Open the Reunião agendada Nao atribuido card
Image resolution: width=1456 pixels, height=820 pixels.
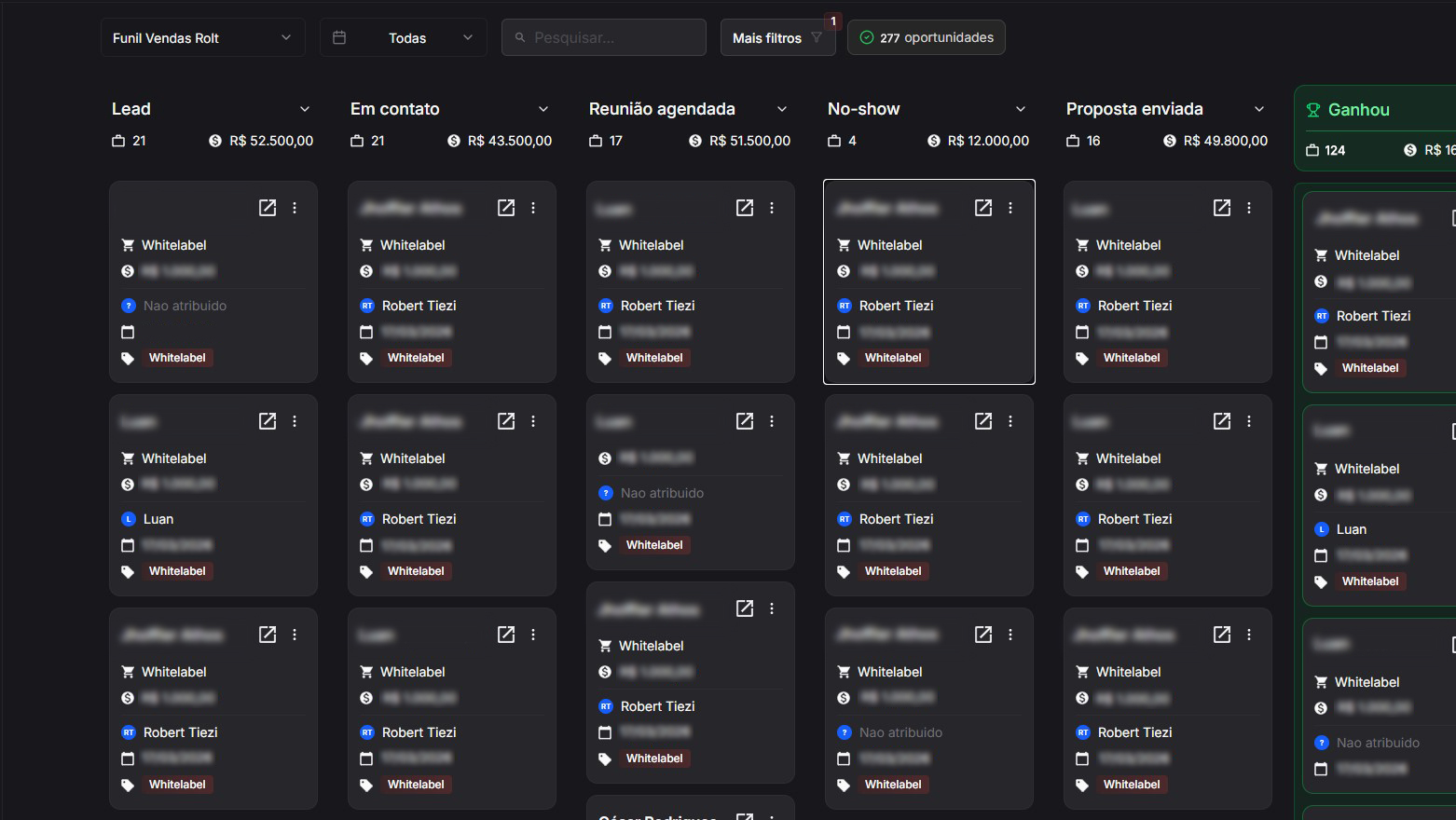click(745, 421)
